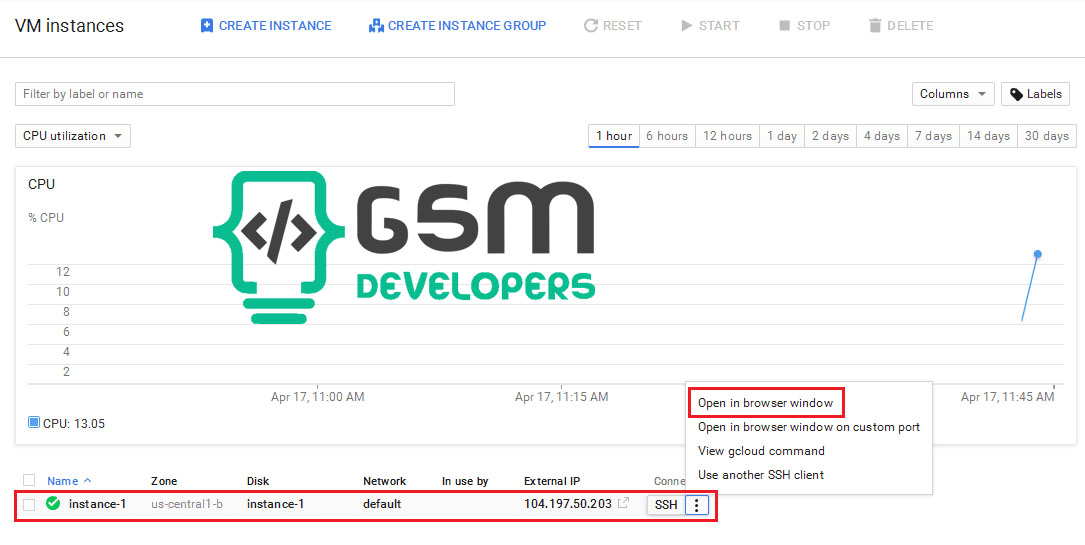The image size is (1085, 545).
Task: Tick the select-all instances checkbox
Action: (29, 480)
